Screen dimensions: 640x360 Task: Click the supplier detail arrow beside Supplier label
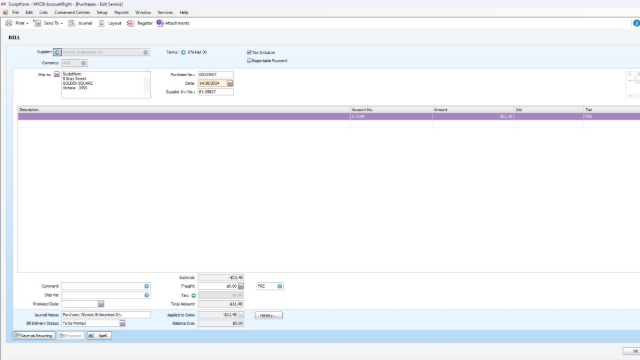[57, 52]
